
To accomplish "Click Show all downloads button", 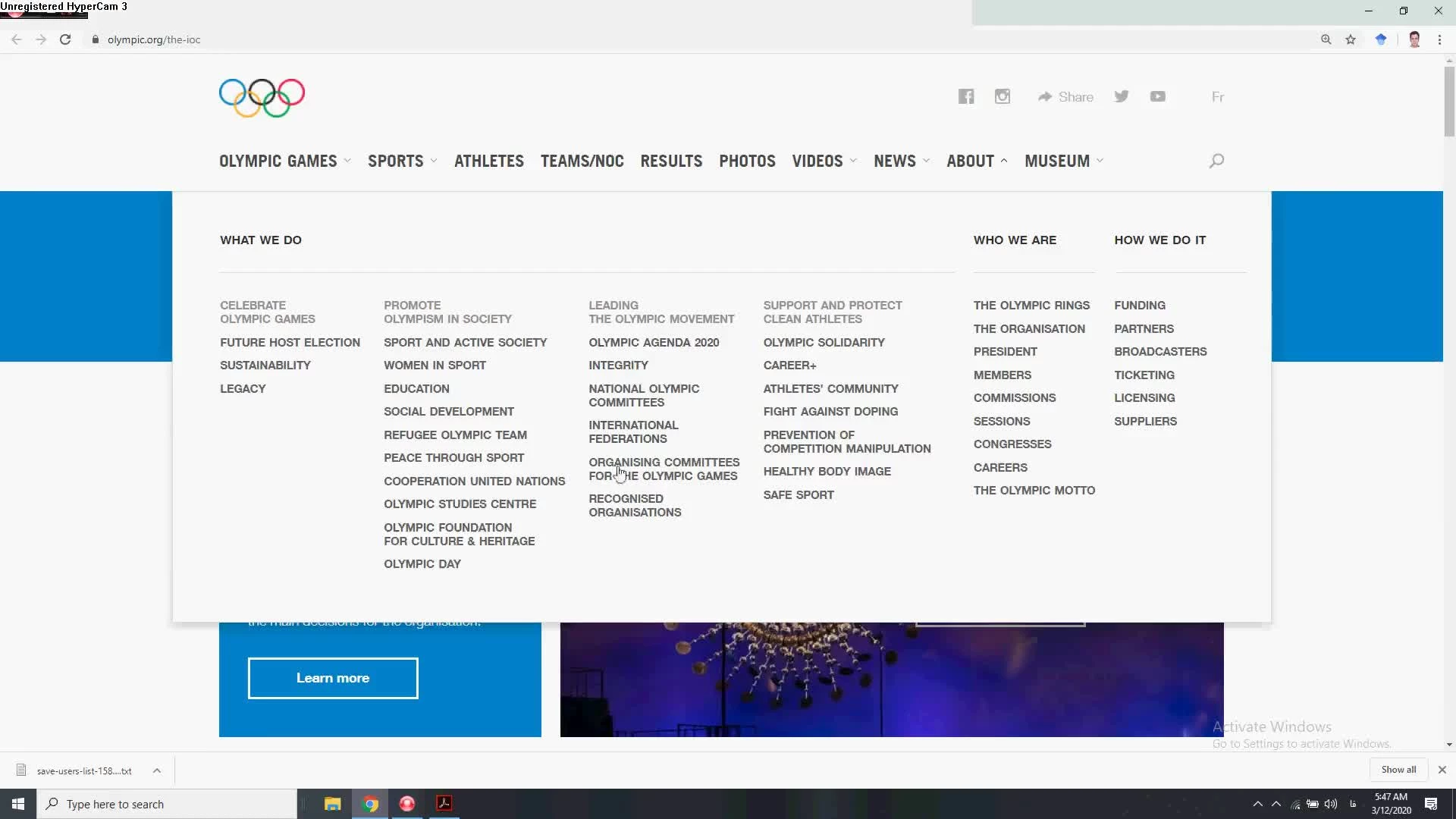I will click(1398, 770).
